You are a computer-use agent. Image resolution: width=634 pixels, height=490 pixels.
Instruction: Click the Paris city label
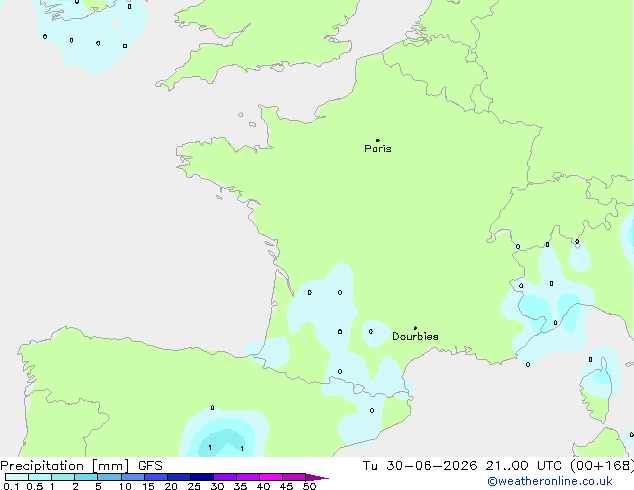coord(378,149)
